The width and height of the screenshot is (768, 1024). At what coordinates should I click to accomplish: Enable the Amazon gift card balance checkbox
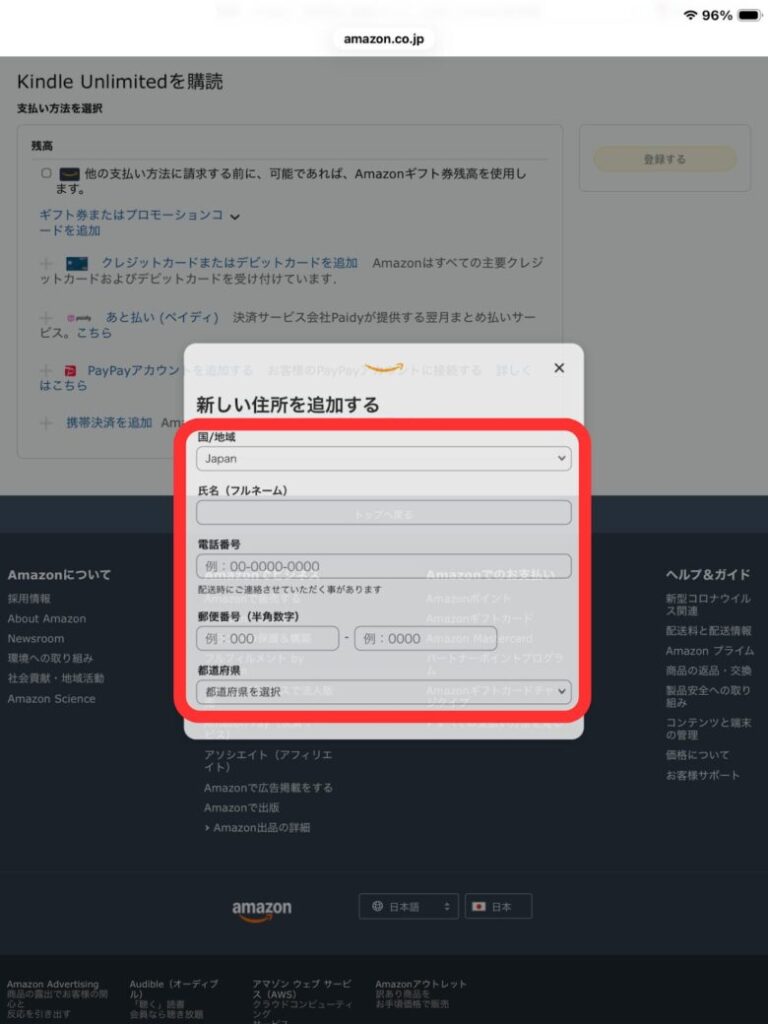tap(46, 173)
